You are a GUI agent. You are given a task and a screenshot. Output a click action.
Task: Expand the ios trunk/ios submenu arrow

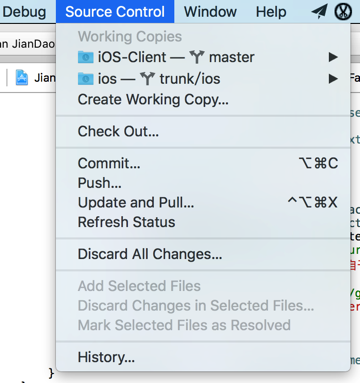click(x=333, y=79)
